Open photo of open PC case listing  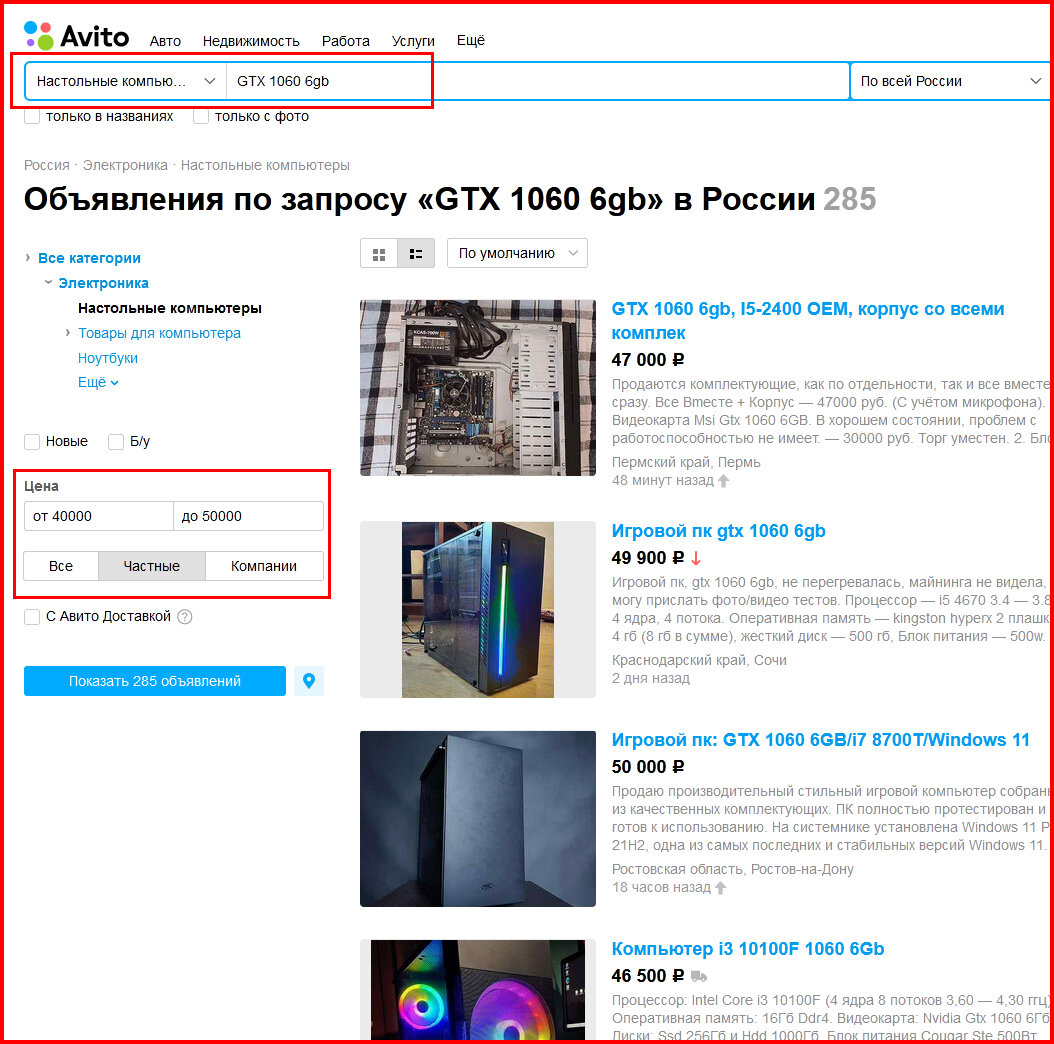pos(478,388)
